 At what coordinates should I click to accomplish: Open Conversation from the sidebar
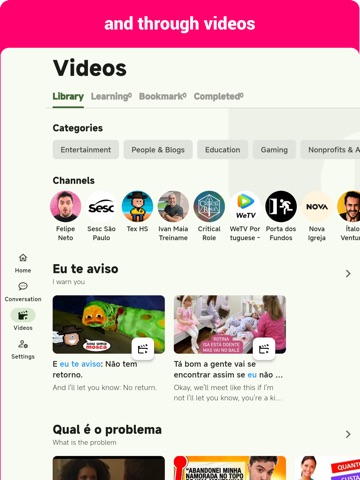pos(23,292)
